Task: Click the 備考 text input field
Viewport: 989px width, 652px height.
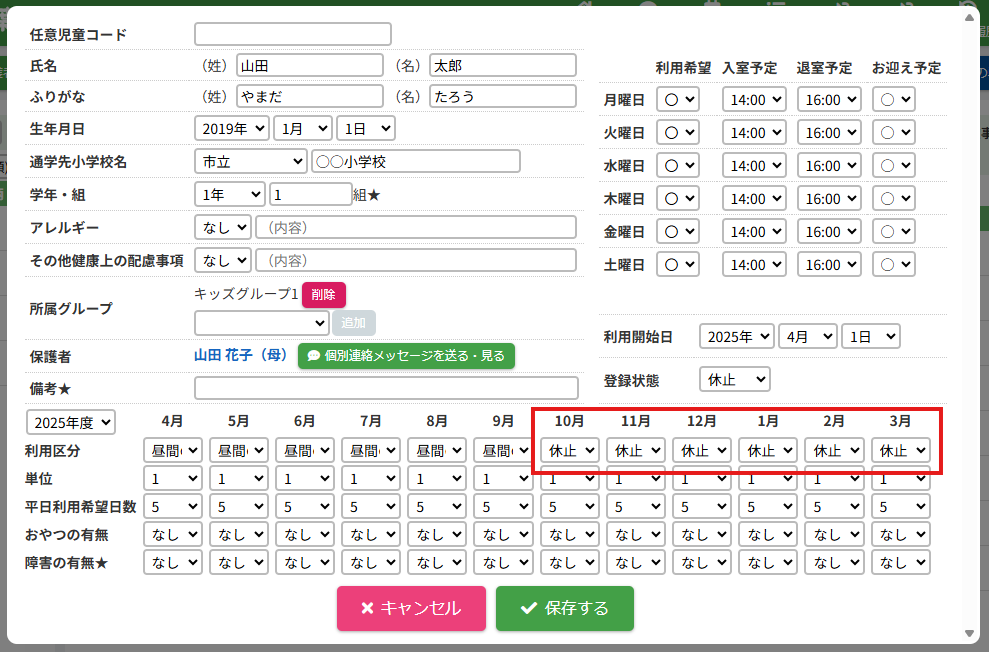Action: (386, 388)
